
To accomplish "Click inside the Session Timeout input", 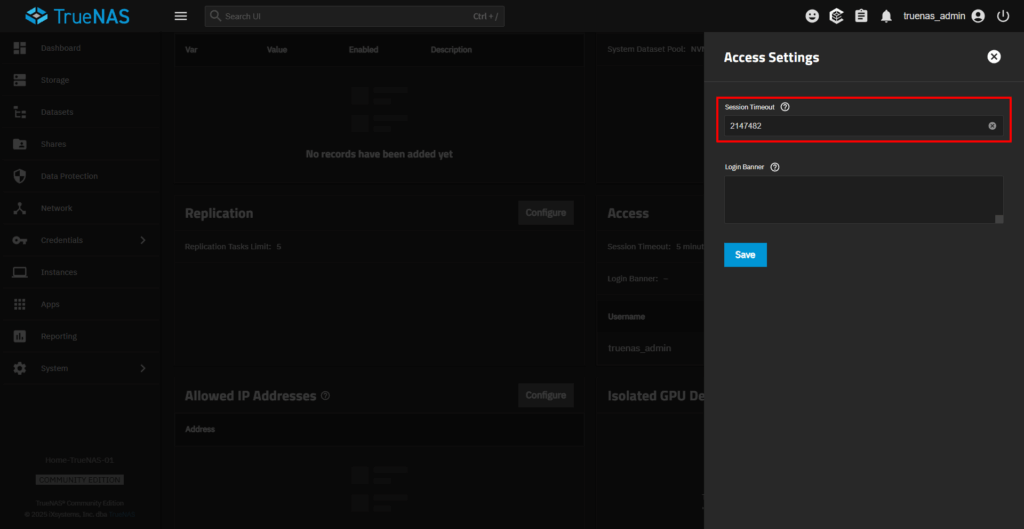I will [x=850, y=126].
